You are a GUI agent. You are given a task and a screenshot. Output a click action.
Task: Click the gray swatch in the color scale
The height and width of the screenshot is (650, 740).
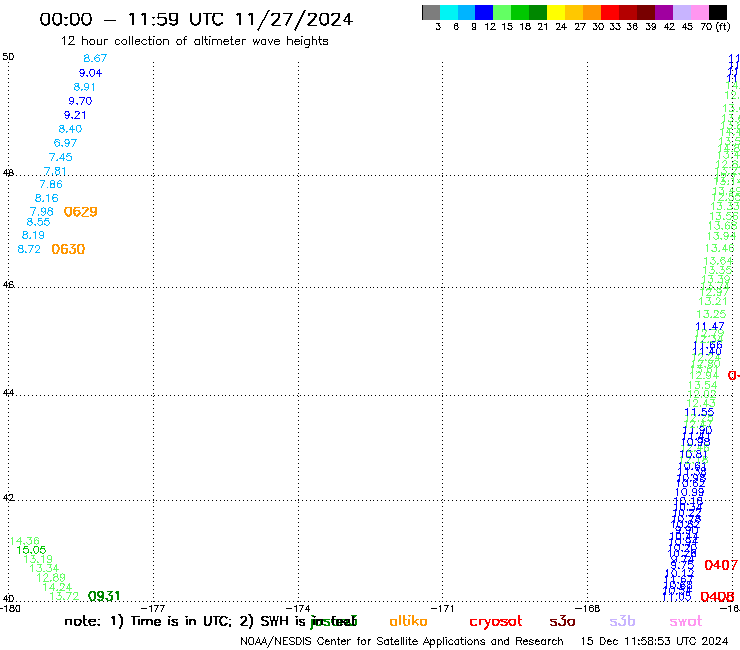click(431, 12)
